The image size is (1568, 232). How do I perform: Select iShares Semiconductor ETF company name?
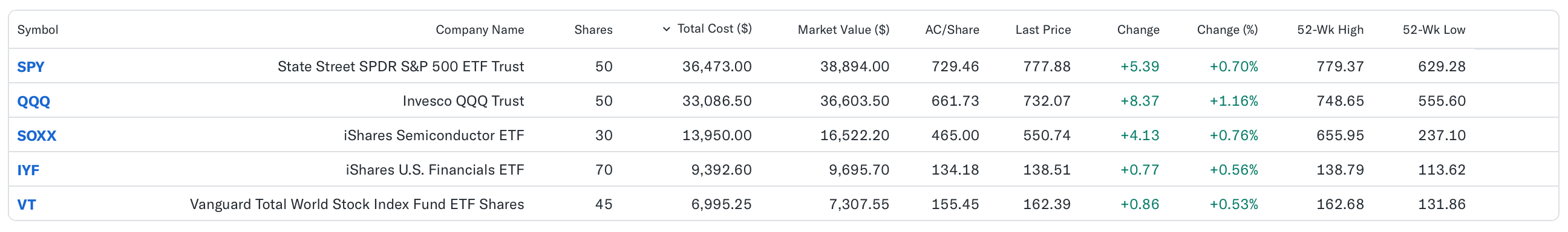tap(433, 135)
